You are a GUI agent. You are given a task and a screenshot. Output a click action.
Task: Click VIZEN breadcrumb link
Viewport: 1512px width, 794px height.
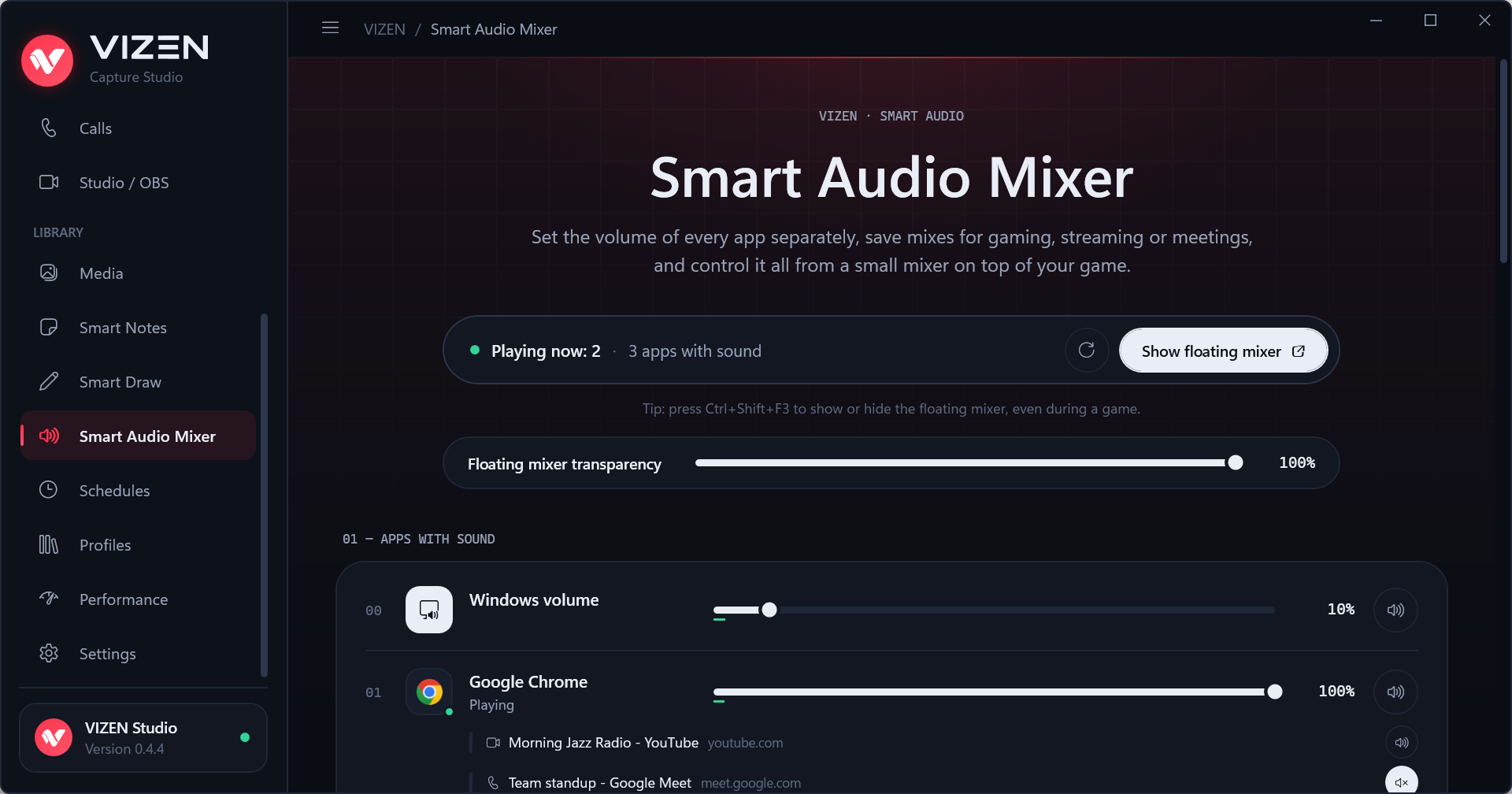[384, 29]
